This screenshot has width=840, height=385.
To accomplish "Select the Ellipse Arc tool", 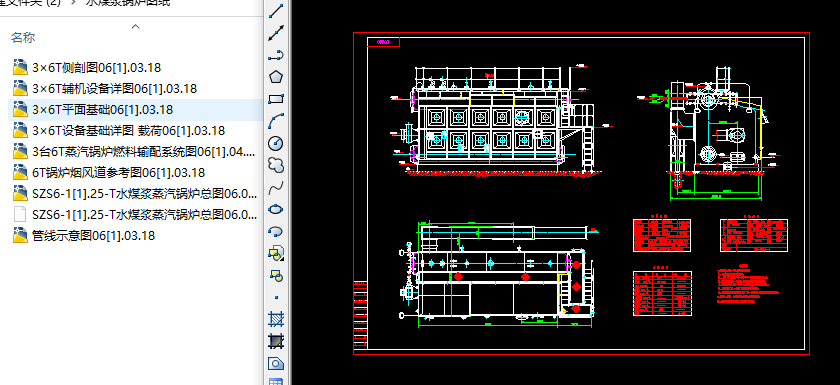I will pyautogui.click(x=275, y=231).
